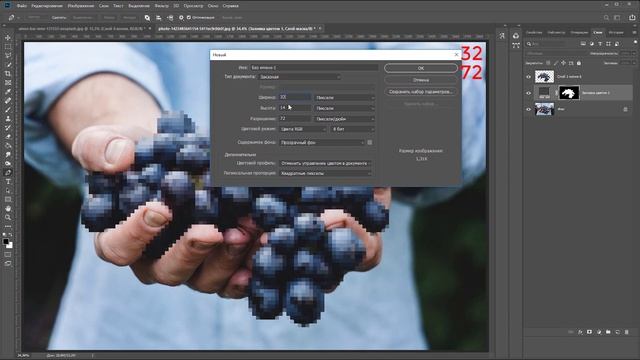640x360 pixels.
Task: Click the adjustment layer filter icon
Action: [591, 44]
